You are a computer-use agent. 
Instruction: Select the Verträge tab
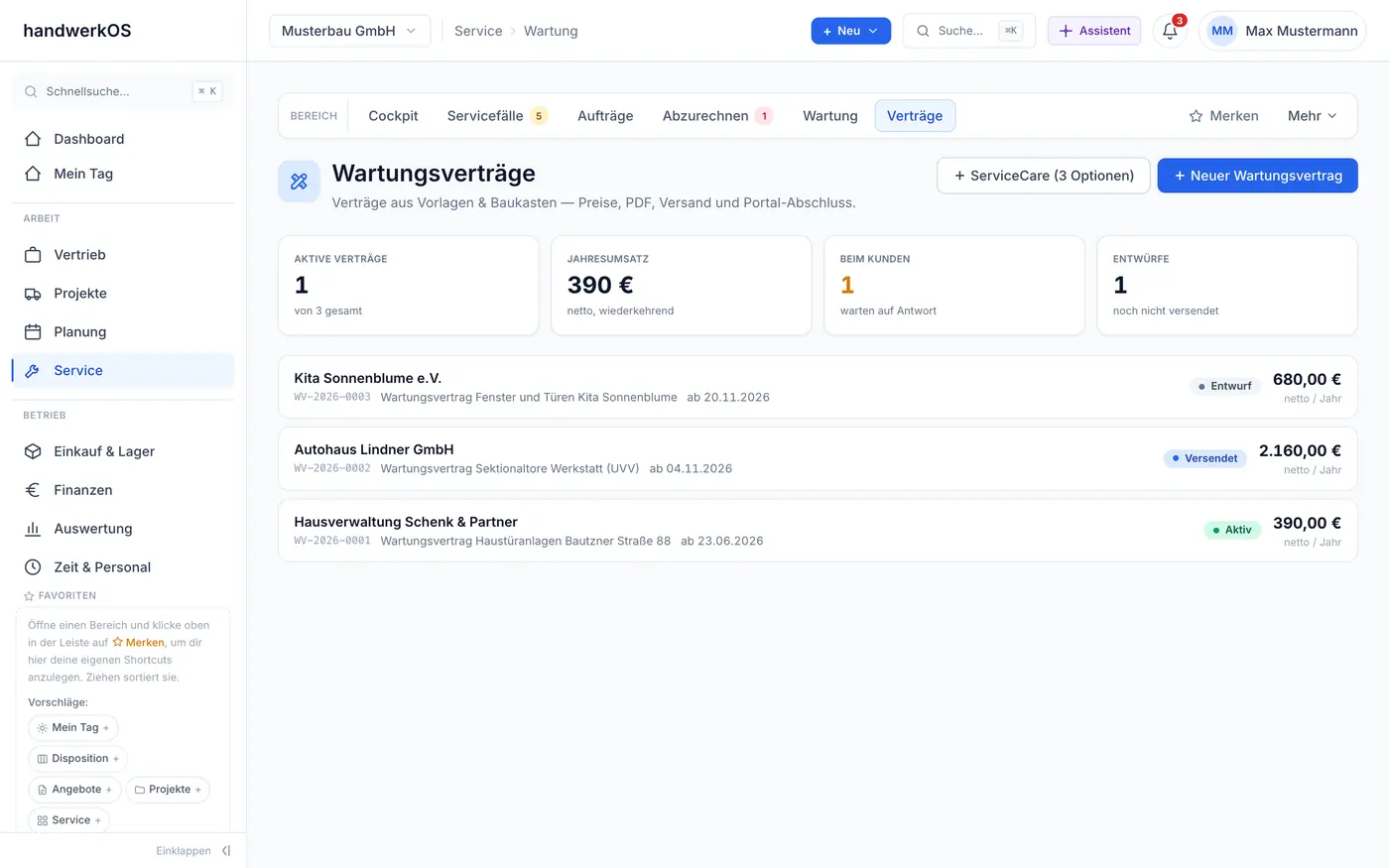pos(915,116)
